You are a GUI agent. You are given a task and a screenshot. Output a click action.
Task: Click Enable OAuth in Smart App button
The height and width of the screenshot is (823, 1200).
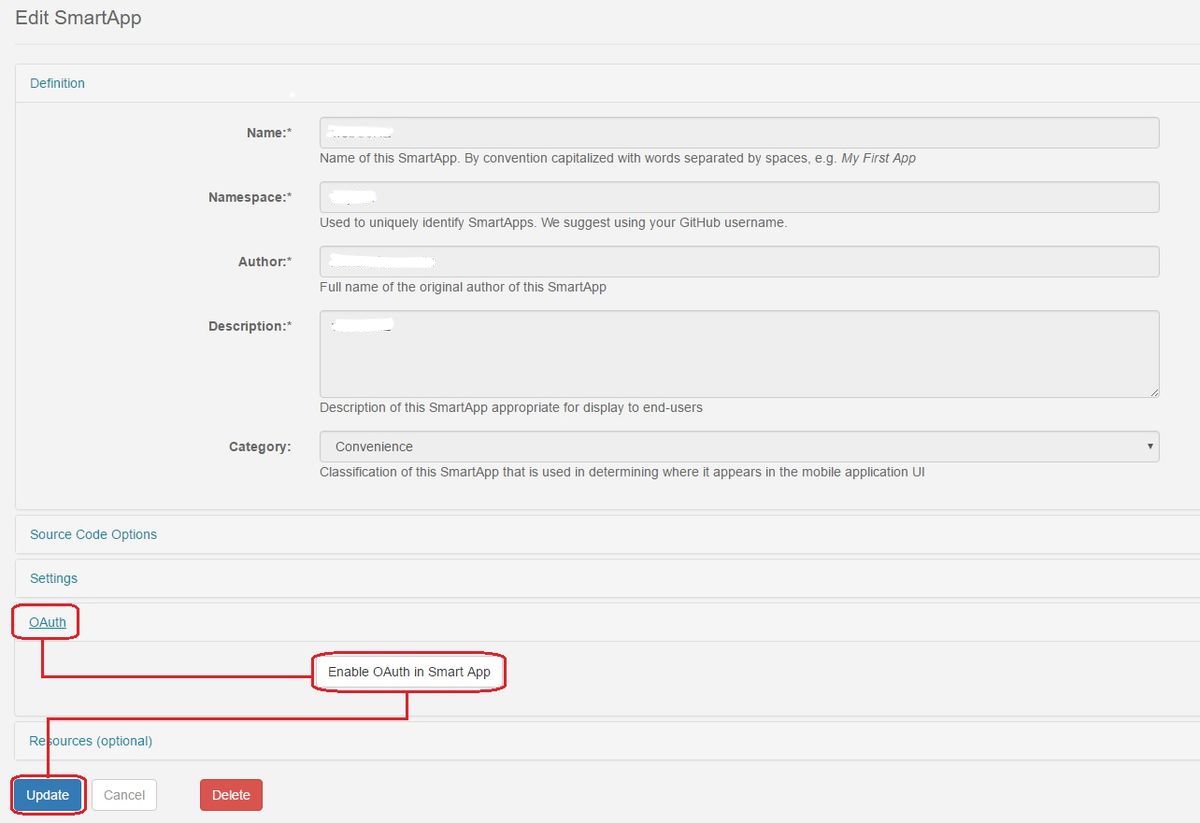pyautogui.click(x=409, y=672)
